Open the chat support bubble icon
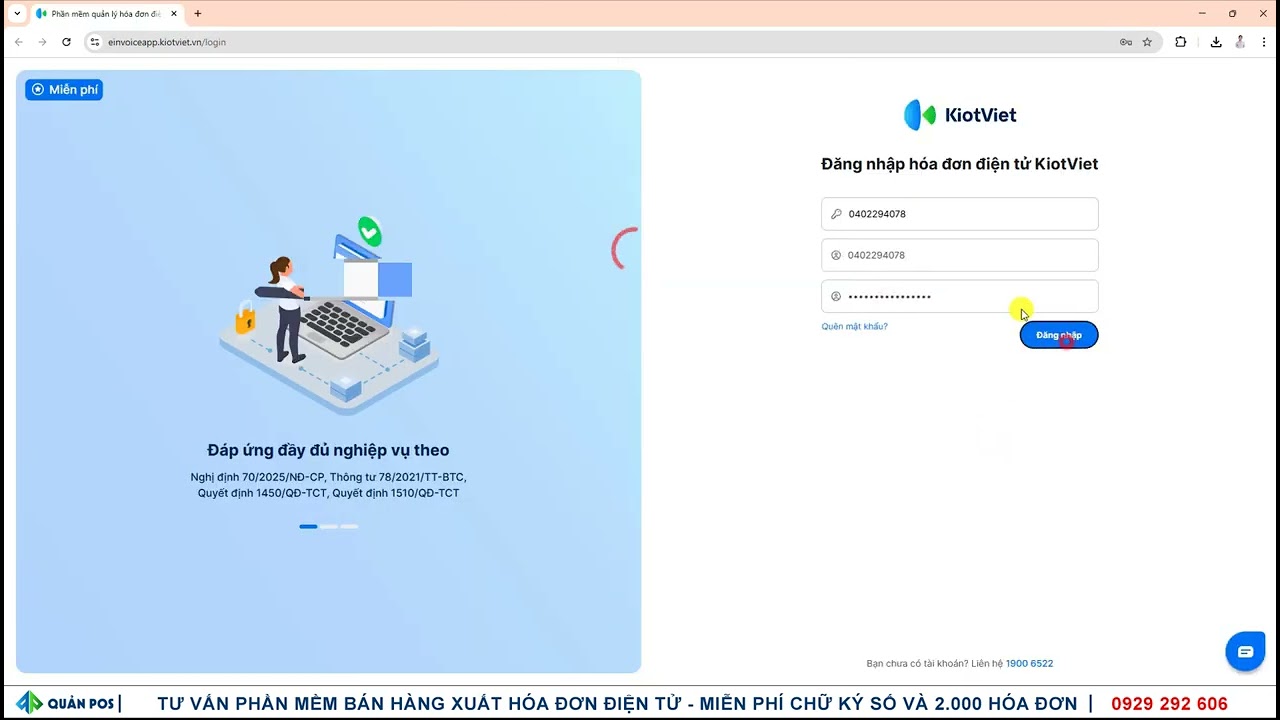This screenshot has height=720, width=1280. (1245, 652)
